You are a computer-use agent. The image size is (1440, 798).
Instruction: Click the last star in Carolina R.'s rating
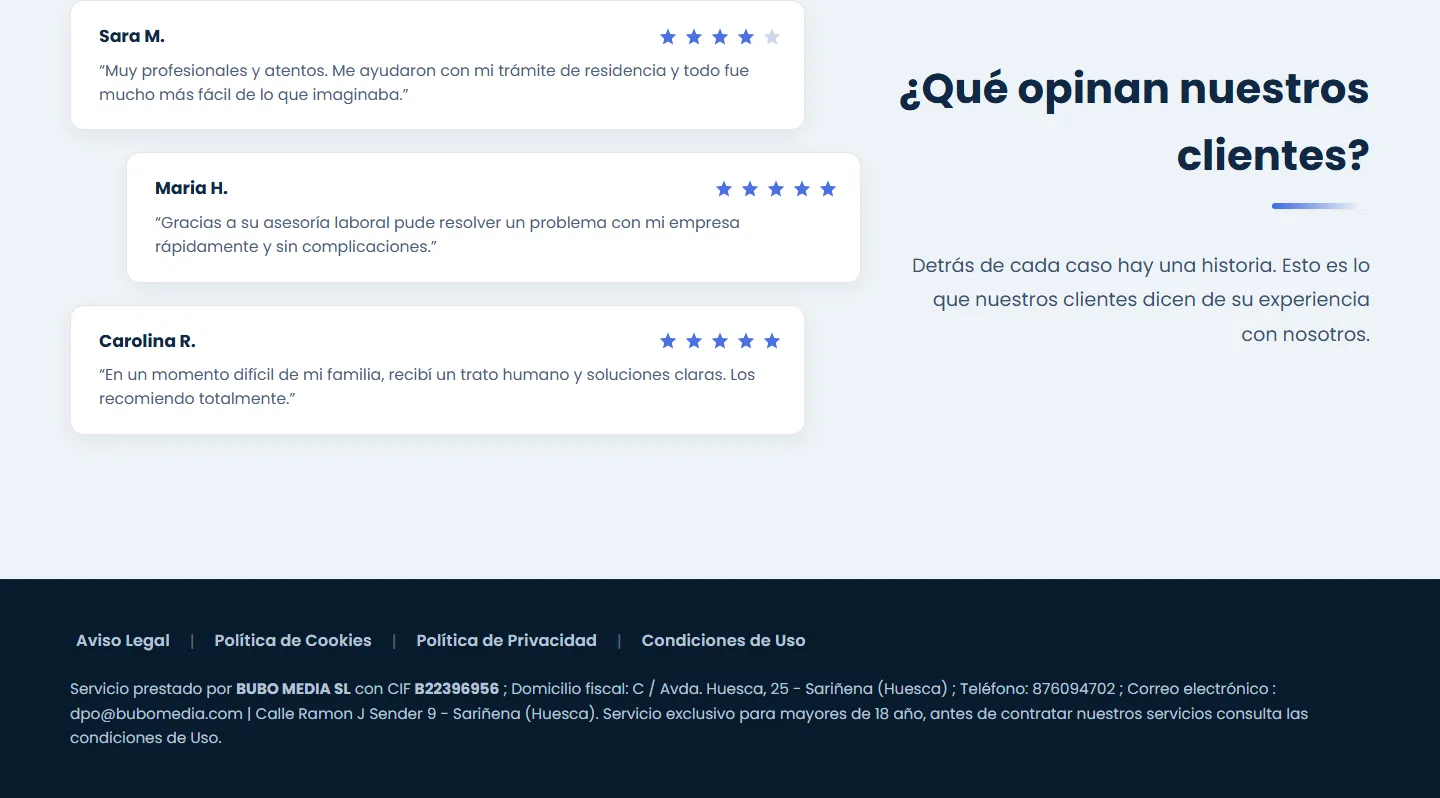point(772,341)
